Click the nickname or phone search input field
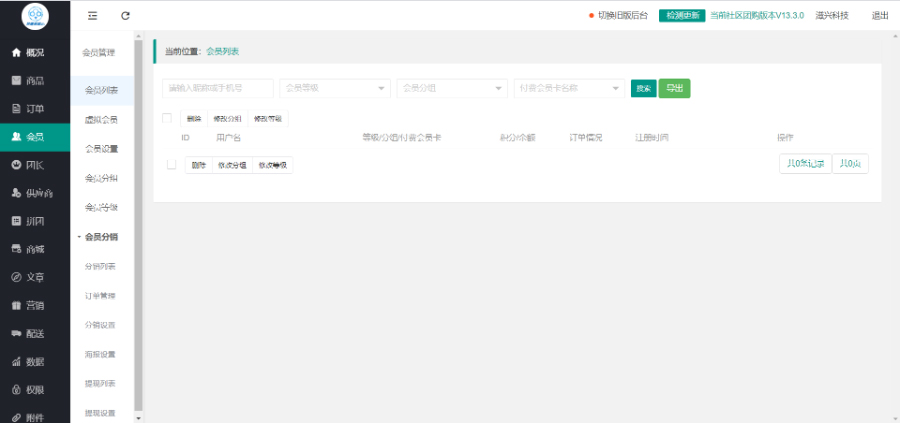 tap(217, 88)
